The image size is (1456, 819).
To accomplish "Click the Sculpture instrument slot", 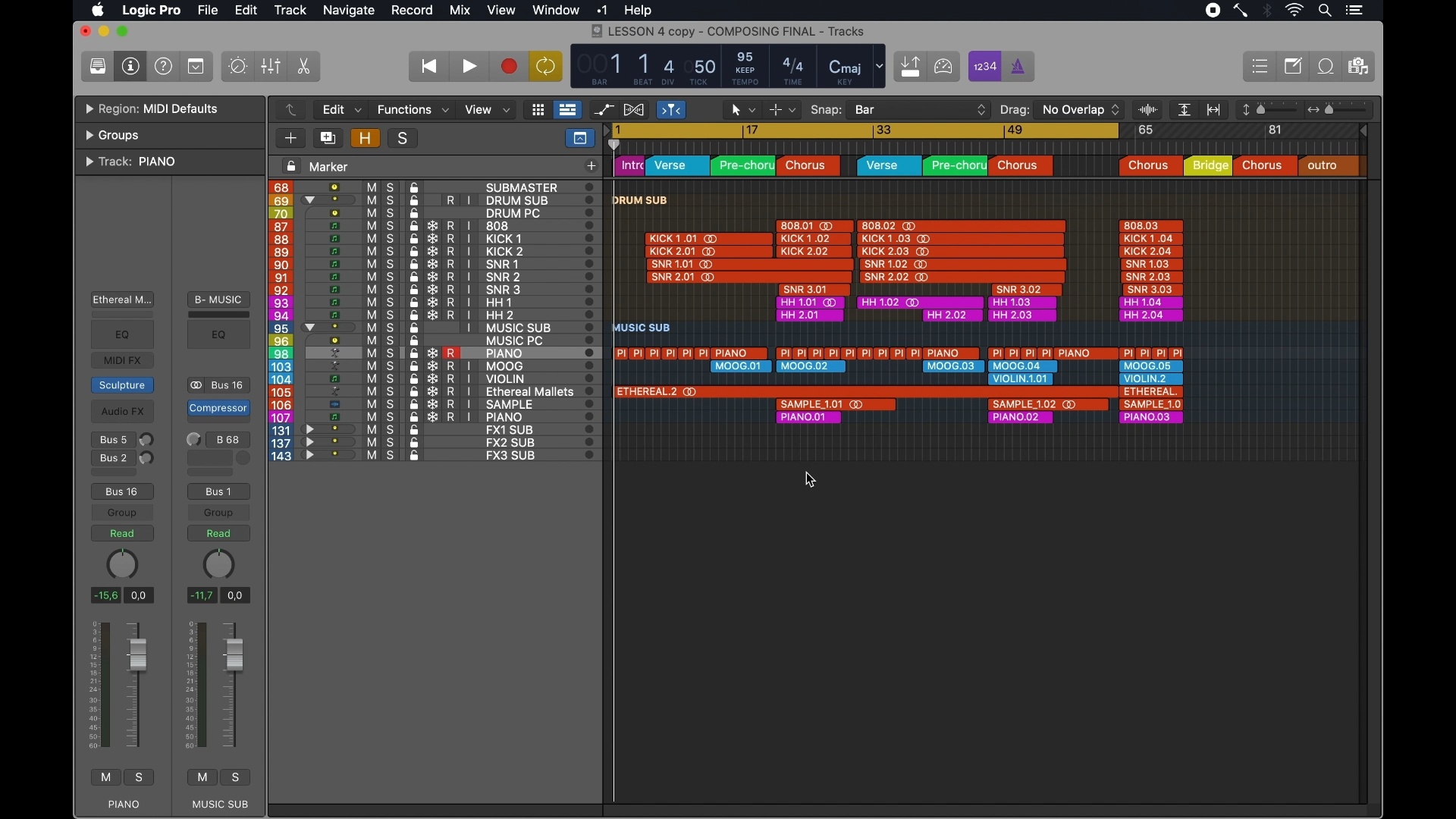I will click(x=122, y=386).
